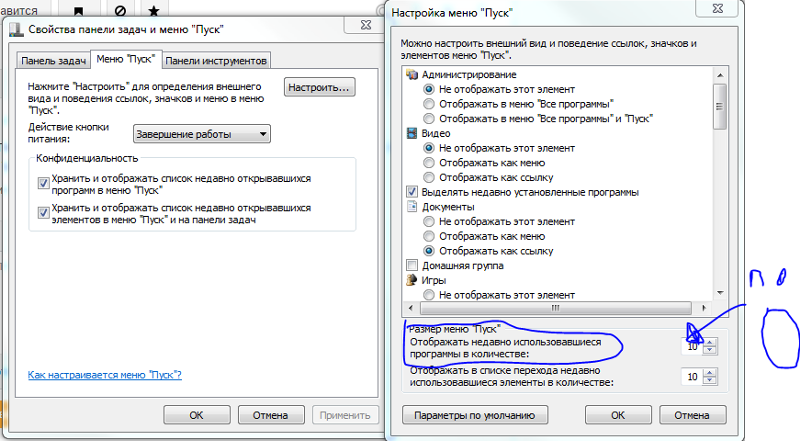Toggle 'Выделять недавно установленные программы' checkbox
The height and width of the screenshot is (441, 800).
(x=412, y=192)
